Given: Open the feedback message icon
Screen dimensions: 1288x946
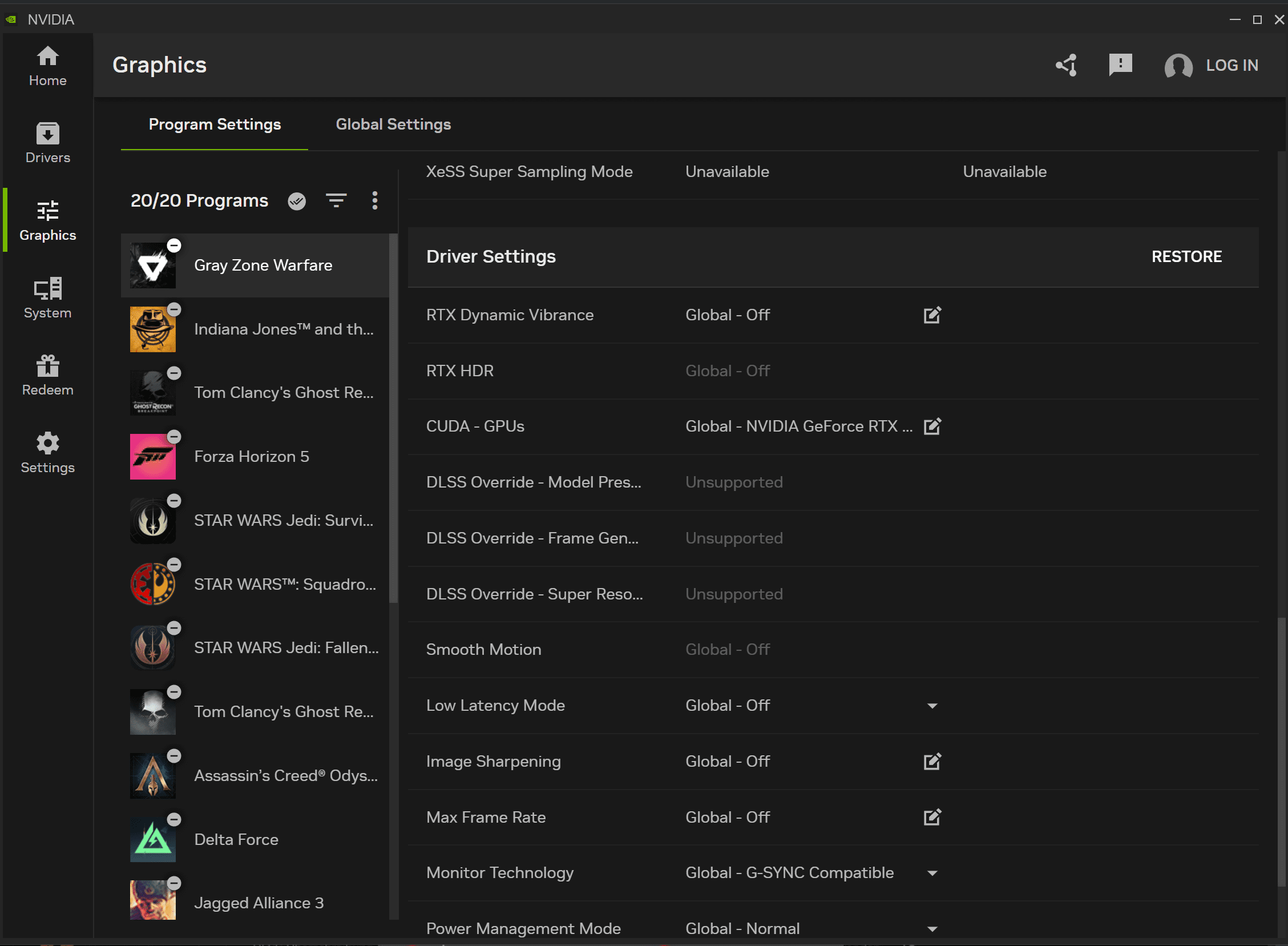Looking at the screenshot, I should click(1120, 65).
